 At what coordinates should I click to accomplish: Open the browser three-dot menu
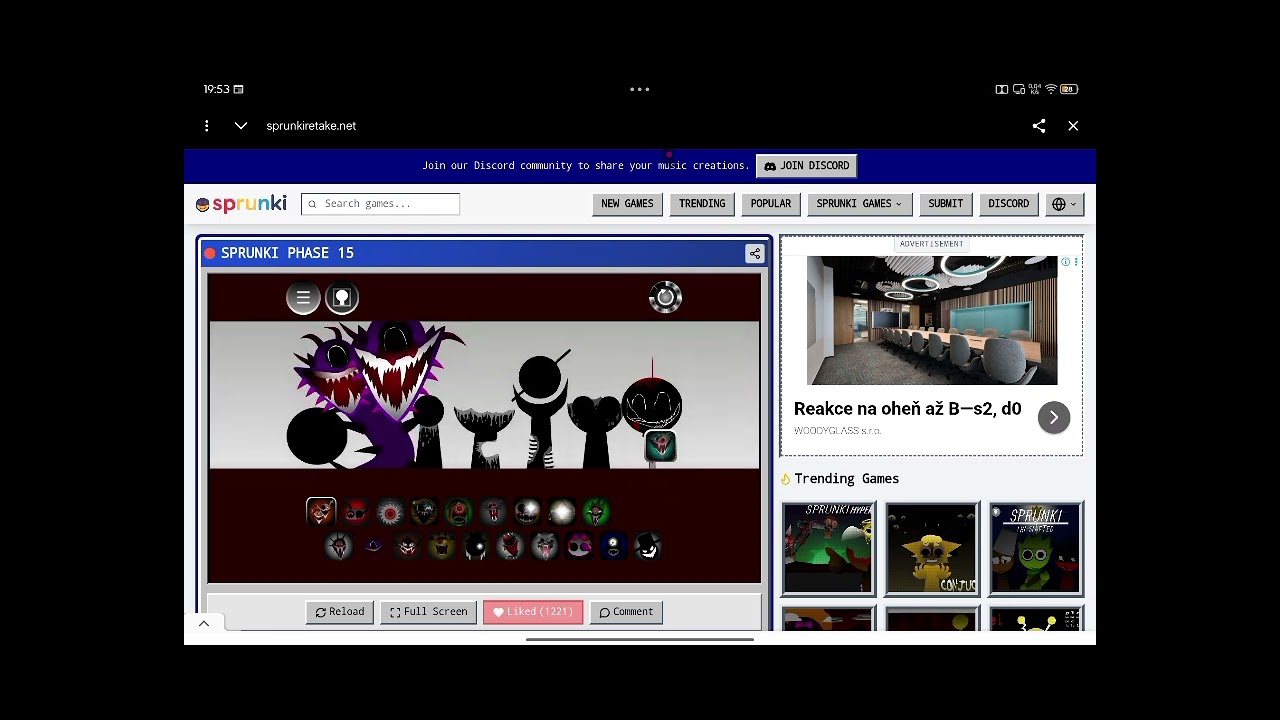coord(207,126)
